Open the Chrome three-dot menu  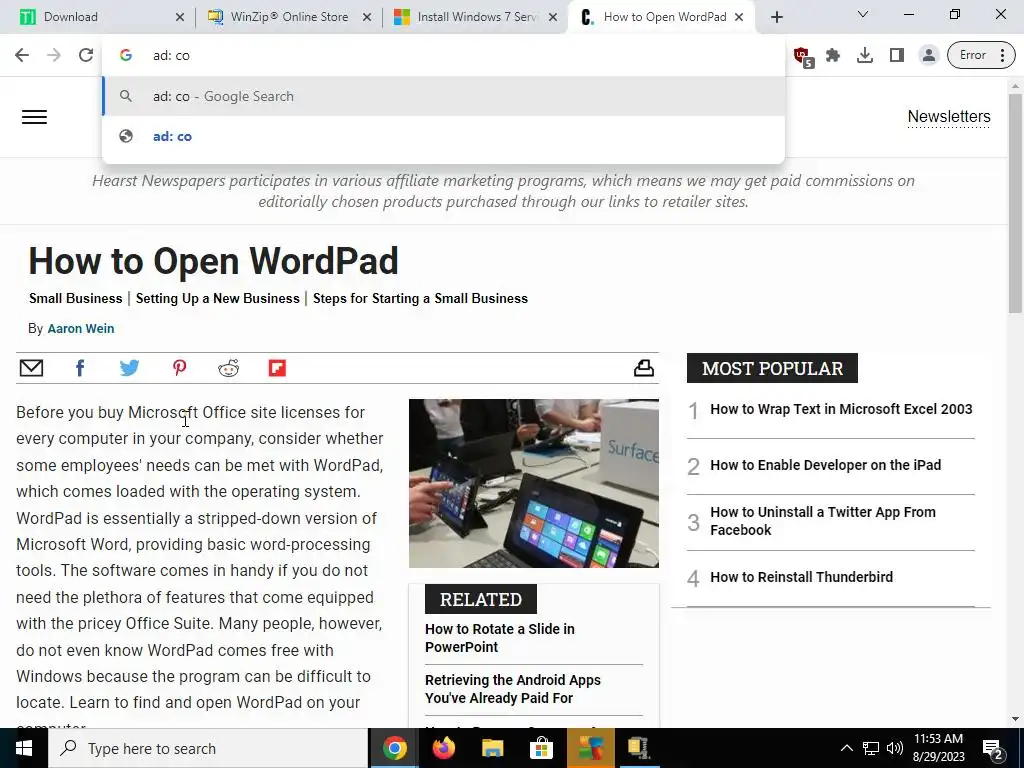pos(1002,56)
